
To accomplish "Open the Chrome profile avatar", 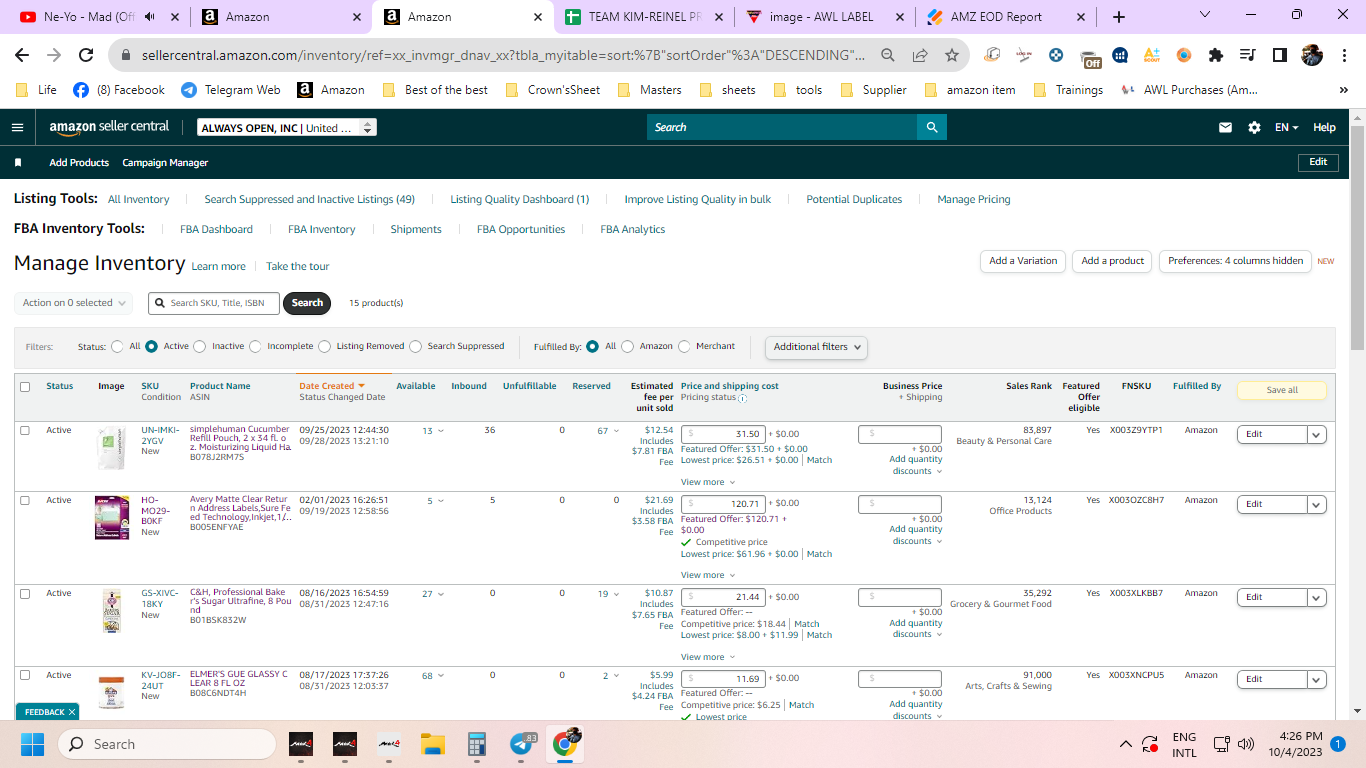I will coord(1312,55).
